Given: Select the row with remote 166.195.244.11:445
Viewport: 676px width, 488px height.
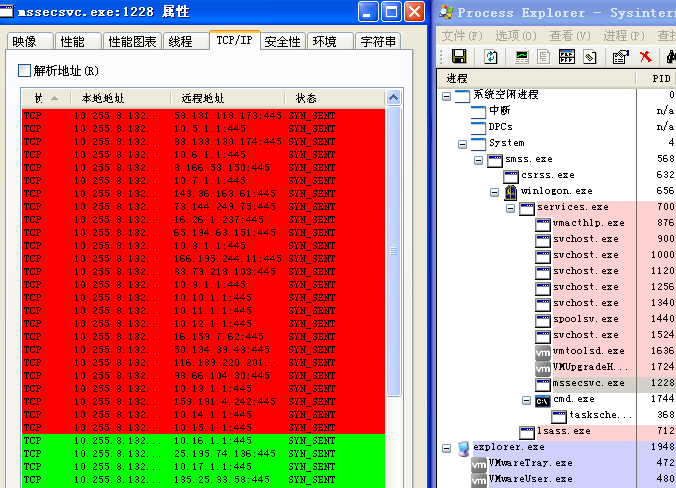Looking at the screenshot, I should click(x=203, y=259).
